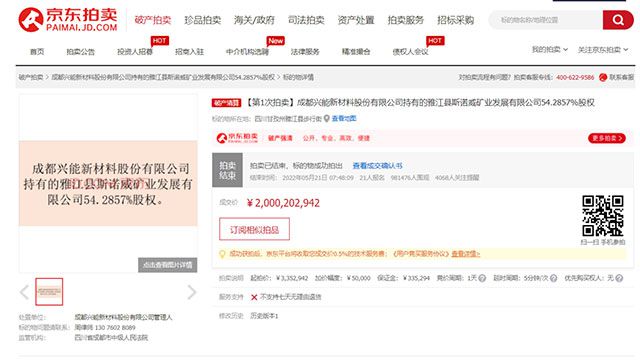Open the 海关/政府 tab
Screen dimensions: 640x362
(254, 20)
